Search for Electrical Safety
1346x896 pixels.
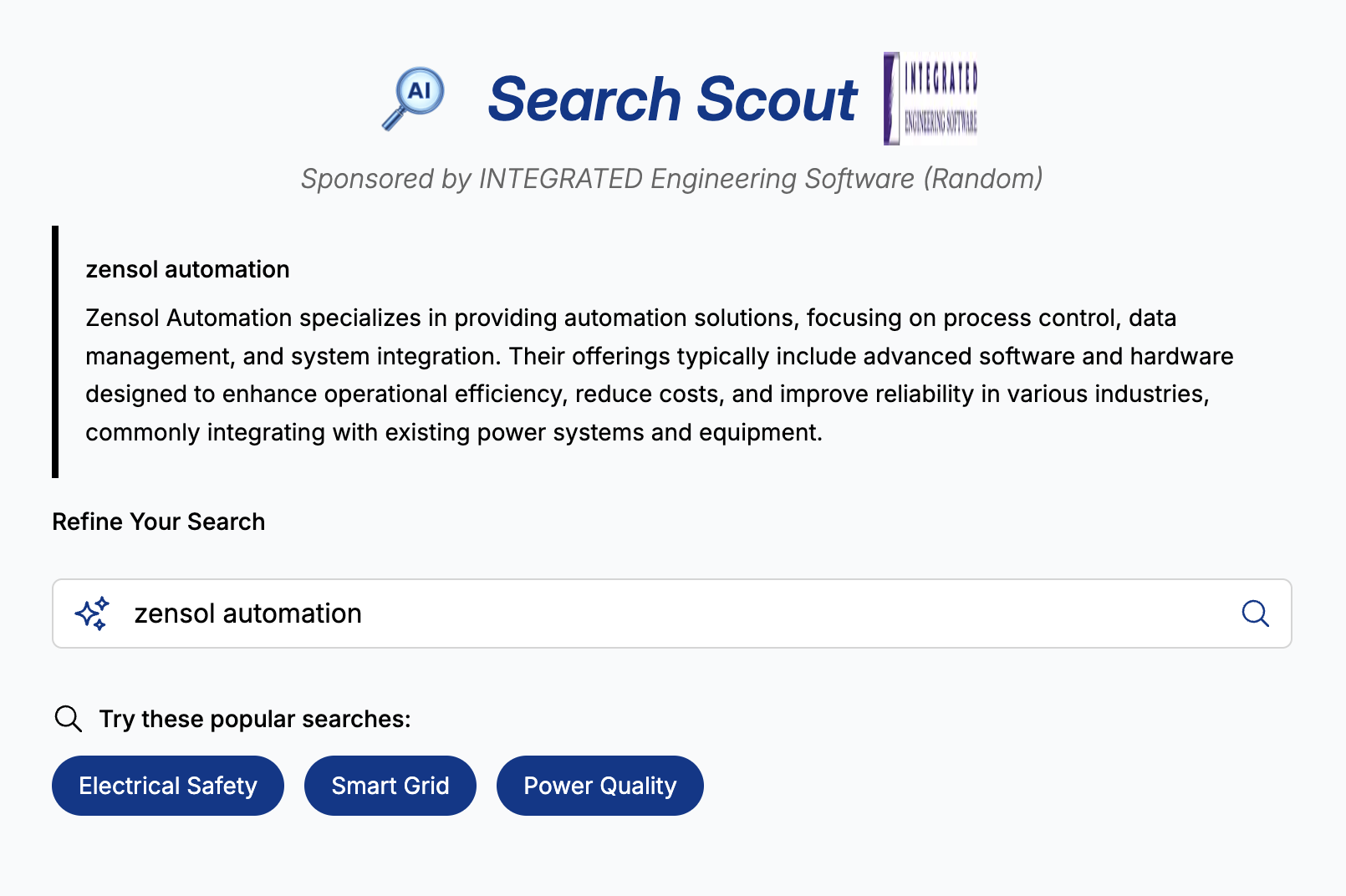pyautogui.click(x=167, y=785)
